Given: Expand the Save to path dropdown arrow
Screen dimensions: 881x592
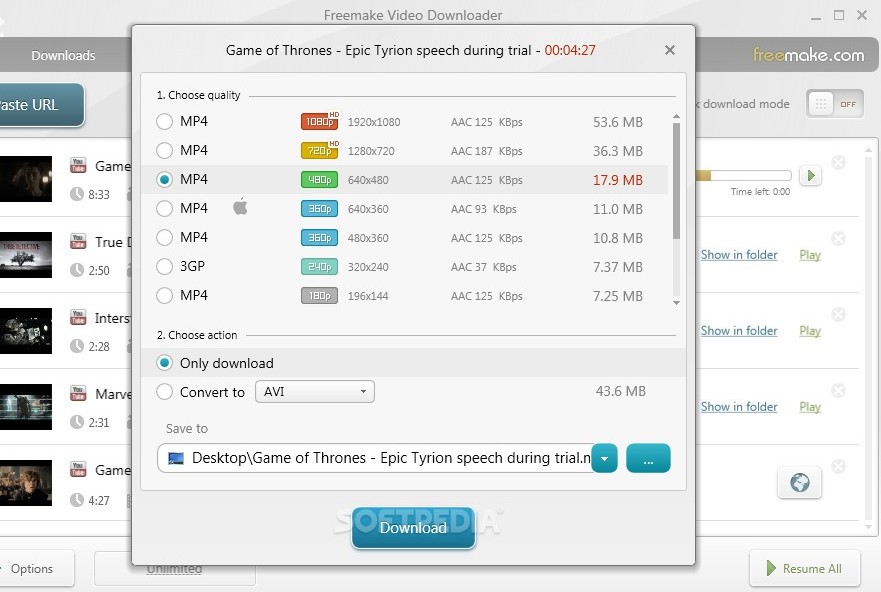Looking at the screenshot, I should pos(605,458).
